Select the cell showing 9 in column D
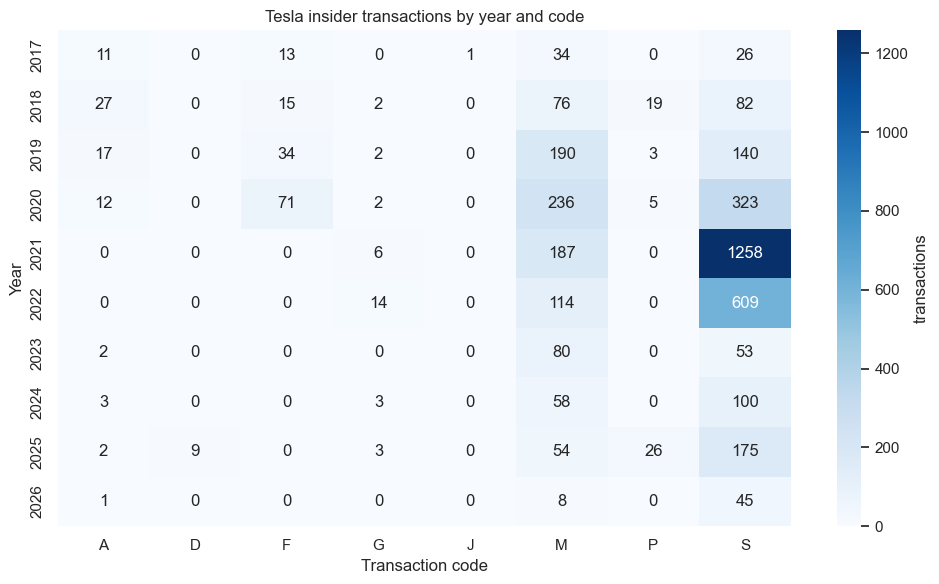Screen dimensions: 939x584 [195, 451]
